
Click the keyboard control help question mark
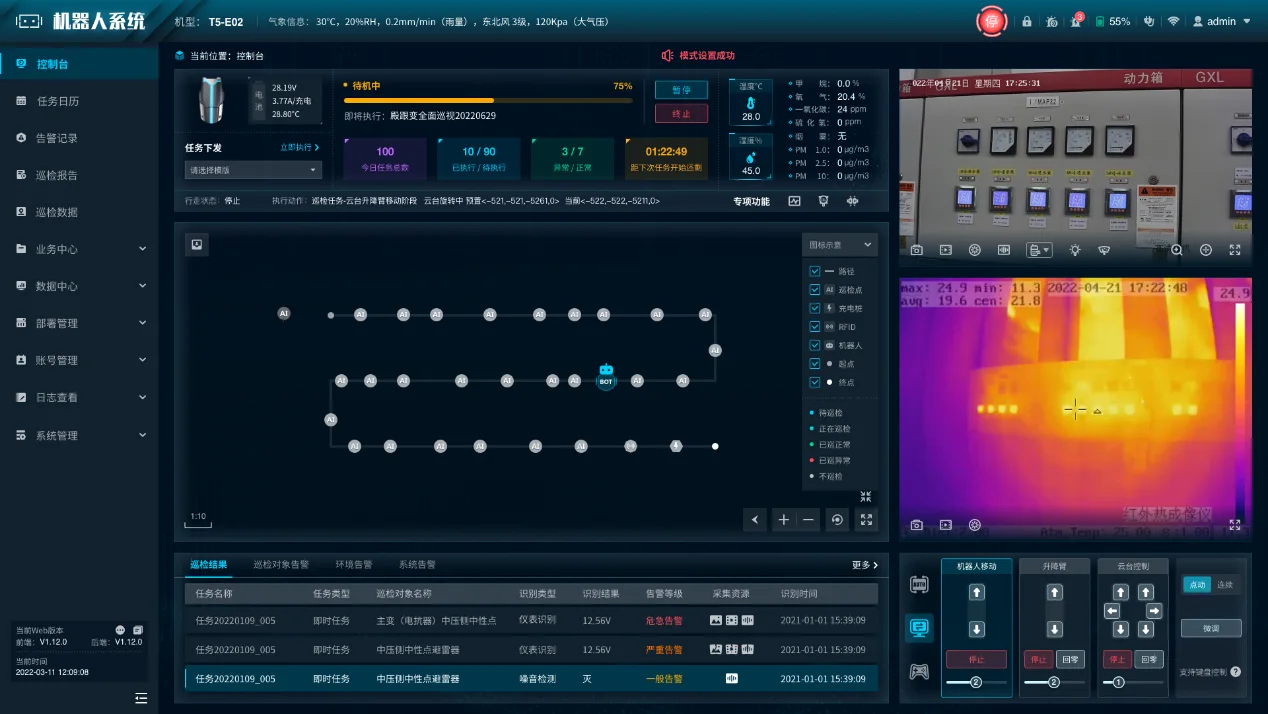point(1236,672)
